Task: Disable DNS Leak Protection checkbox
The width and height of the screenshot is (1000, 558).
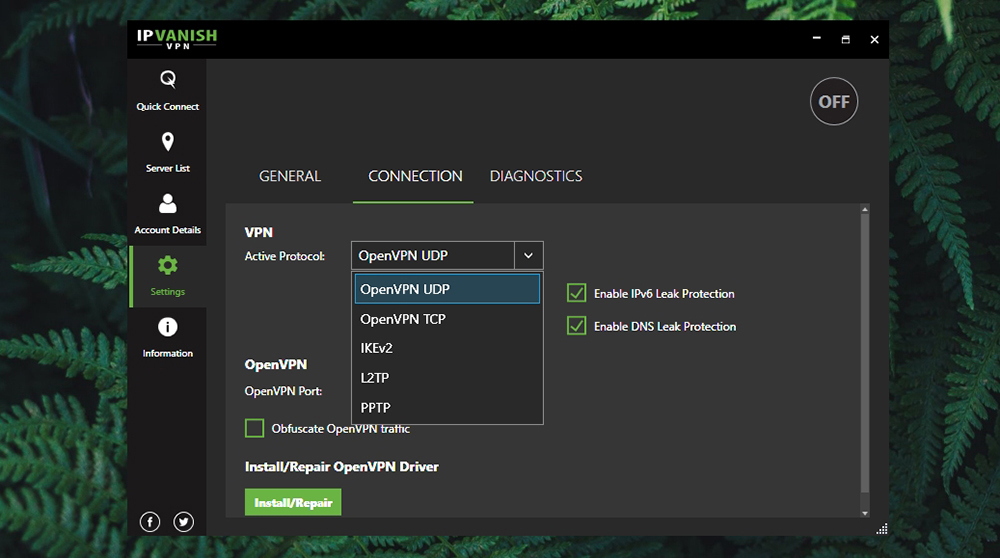Action: tap(577, 326)
